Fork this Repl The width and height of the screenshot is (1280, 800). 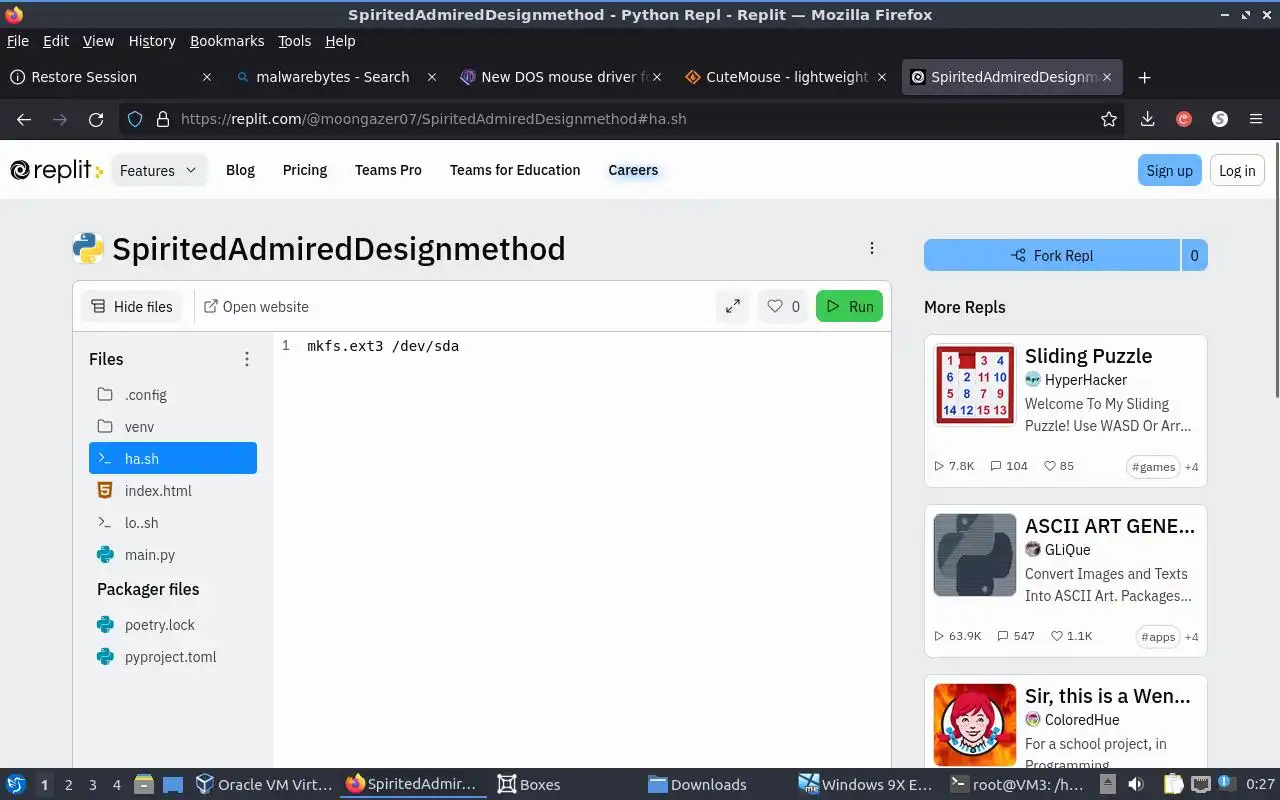[x=1052, y=256]
